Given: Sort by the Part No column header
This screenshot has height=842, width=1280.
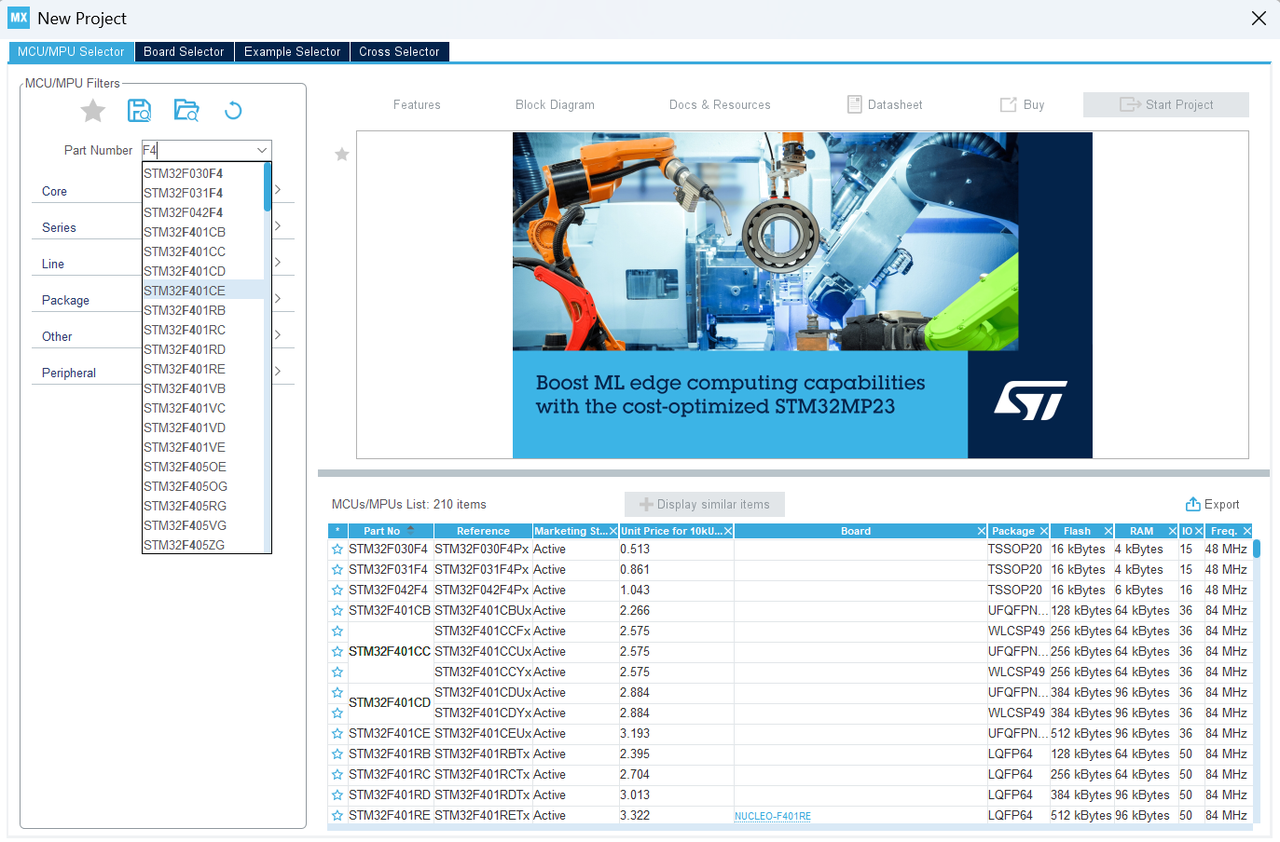Looking at the screenshot, I should click(390, 531).
